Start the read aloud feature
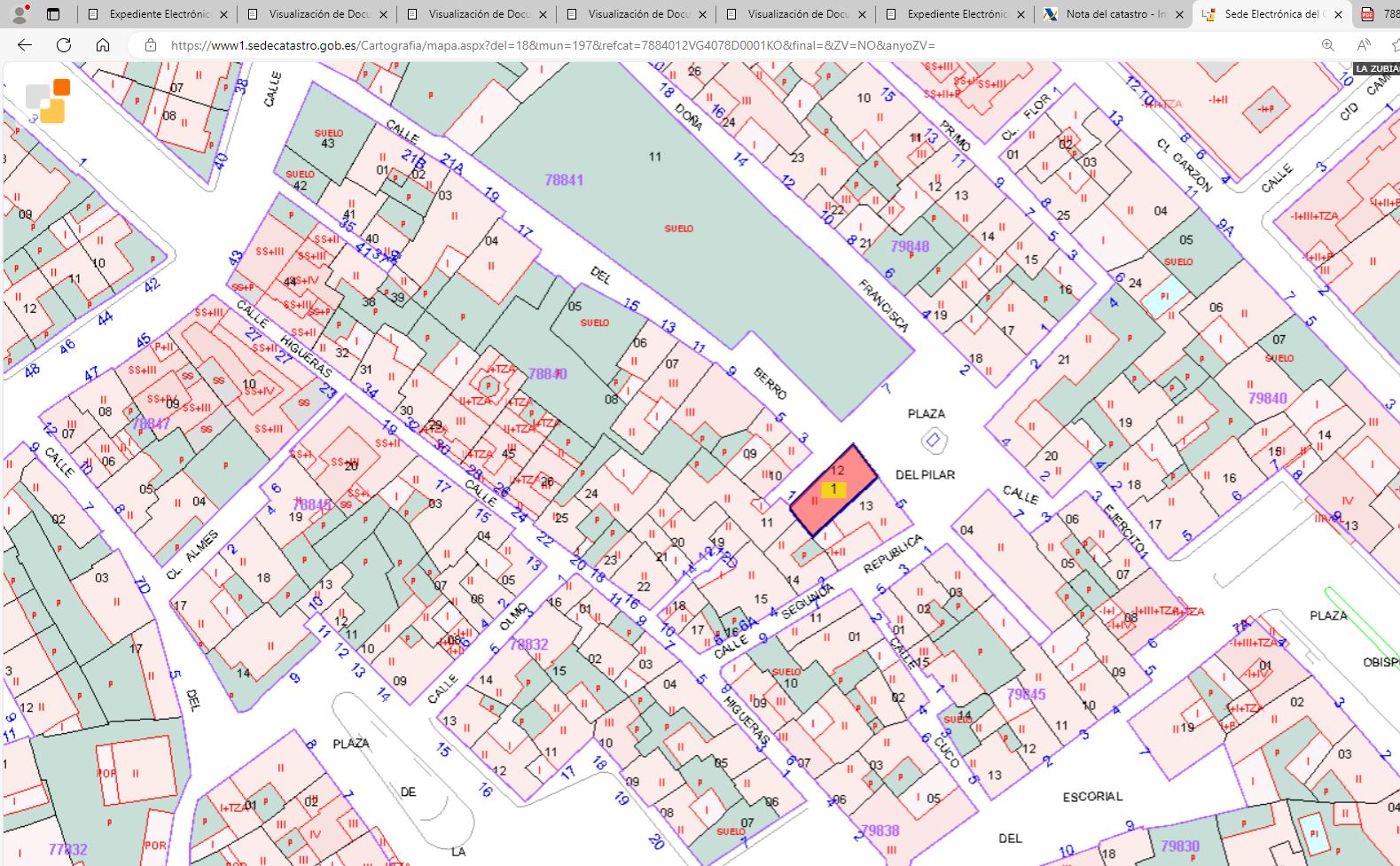 pyautogui.click(x=1364, y=45)
